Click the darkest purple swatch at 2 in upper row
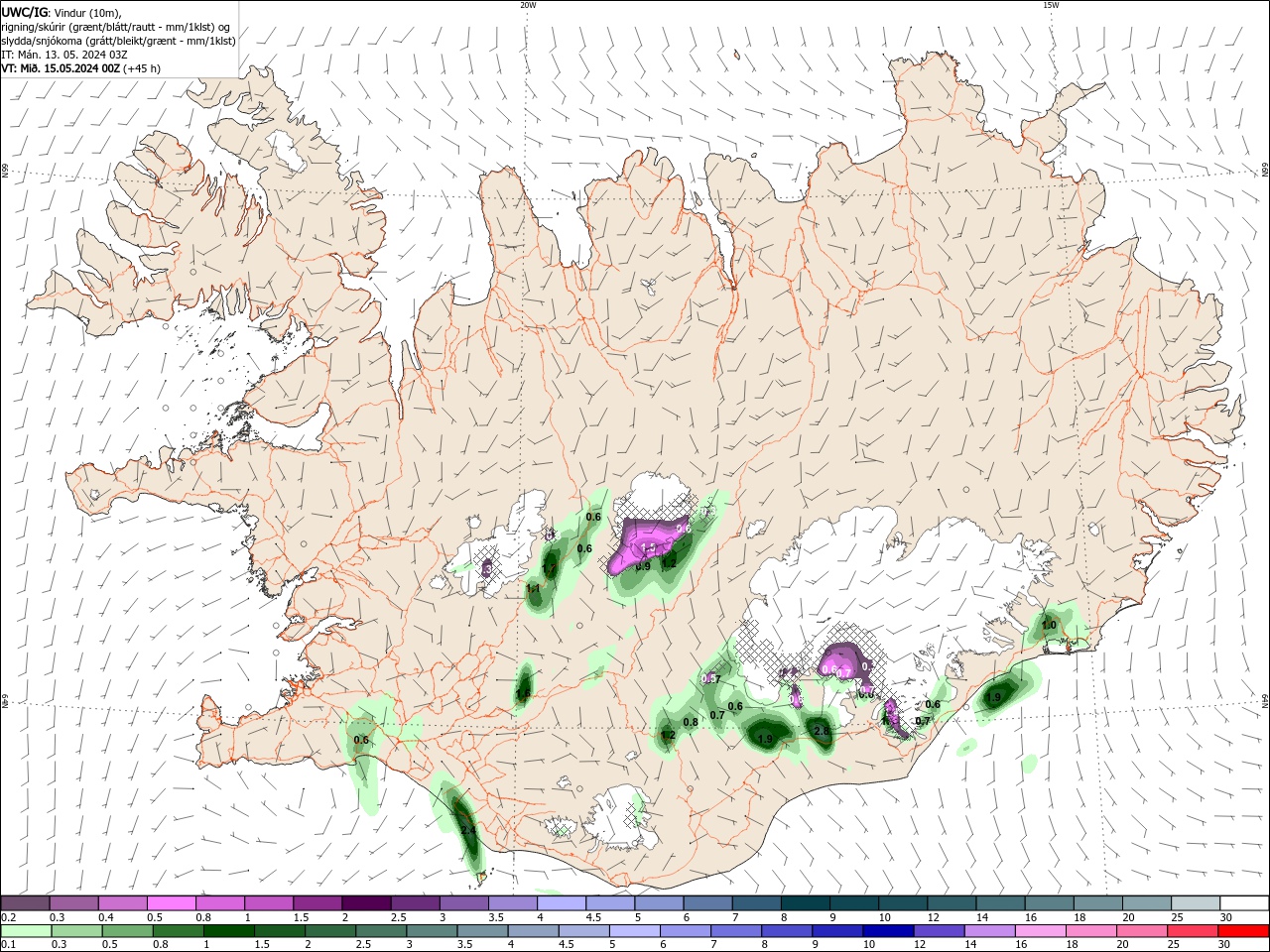 [366, 903]
